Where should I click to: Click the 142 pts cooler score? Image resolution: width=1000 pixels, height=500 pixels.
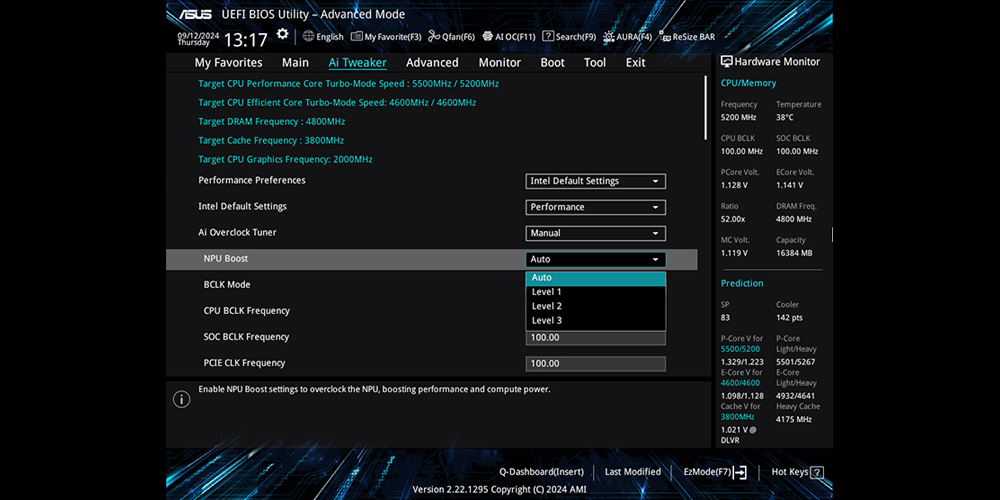(x=790, y=318)
